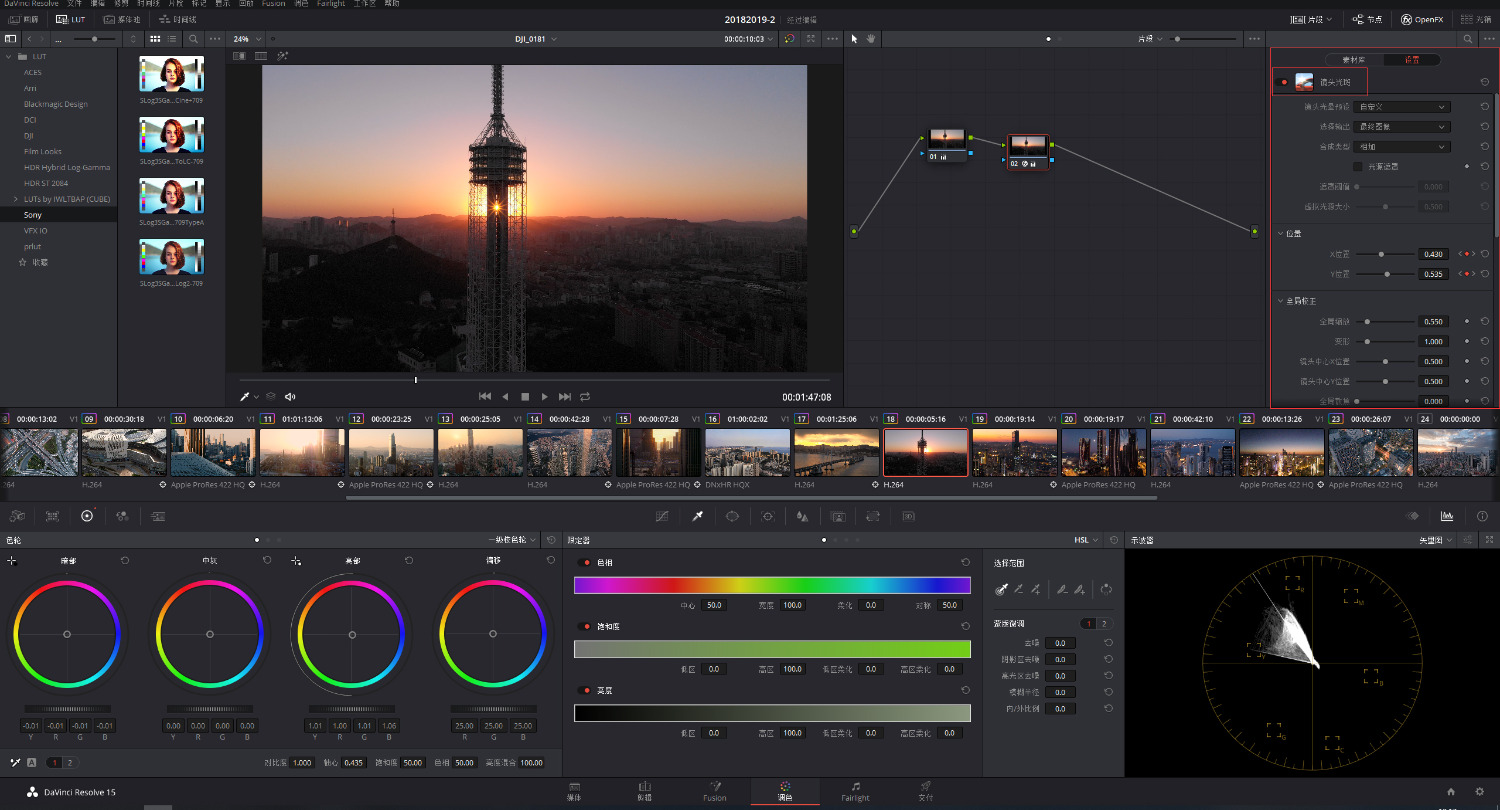Viewport: 1500px width, 810px height.
Task: Select the arrow pointer tool in node editor
Action: (854, 38)
